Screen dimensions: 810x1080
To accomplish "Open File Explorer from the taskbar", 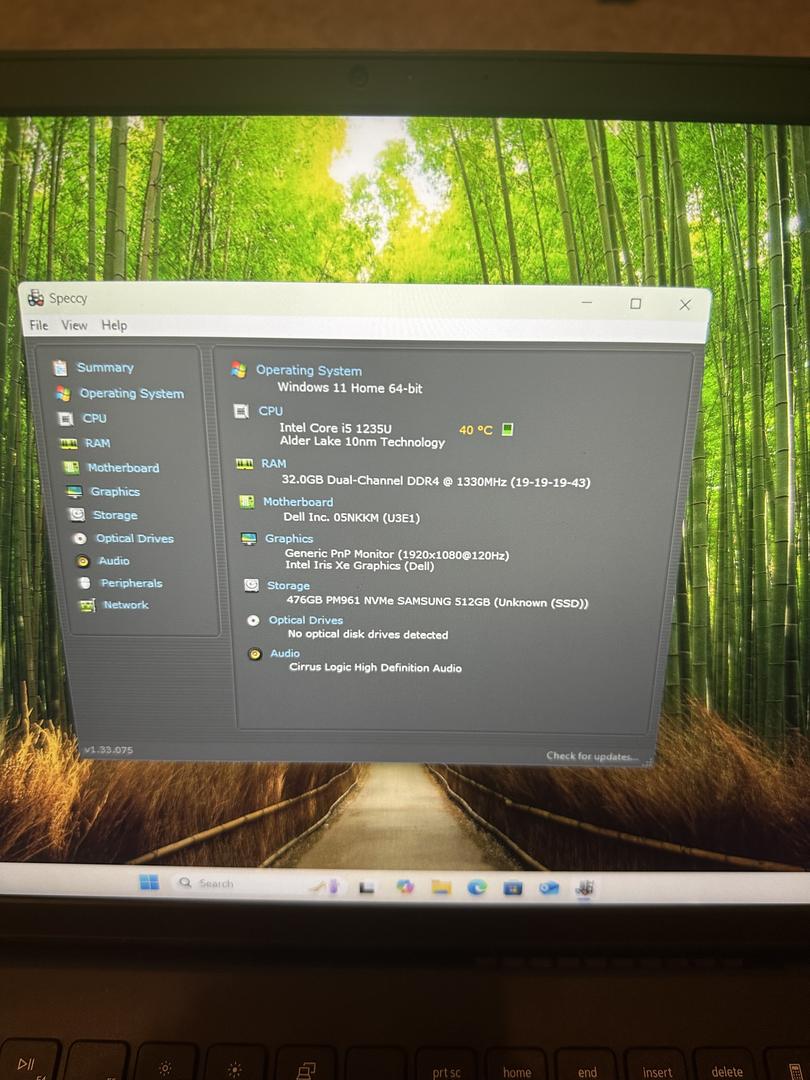I will 441,887.
